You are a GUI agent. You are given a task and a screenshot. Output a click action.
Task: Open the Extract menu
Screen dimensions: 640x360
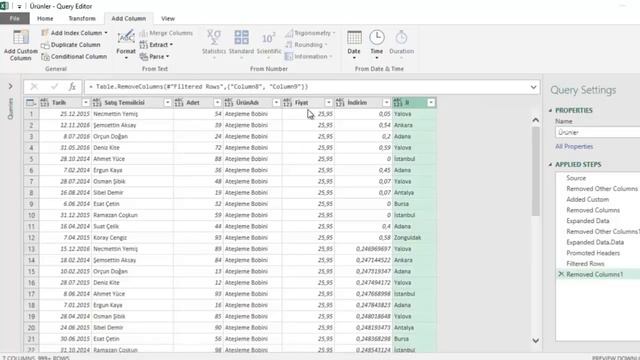(x=156, y=45)
